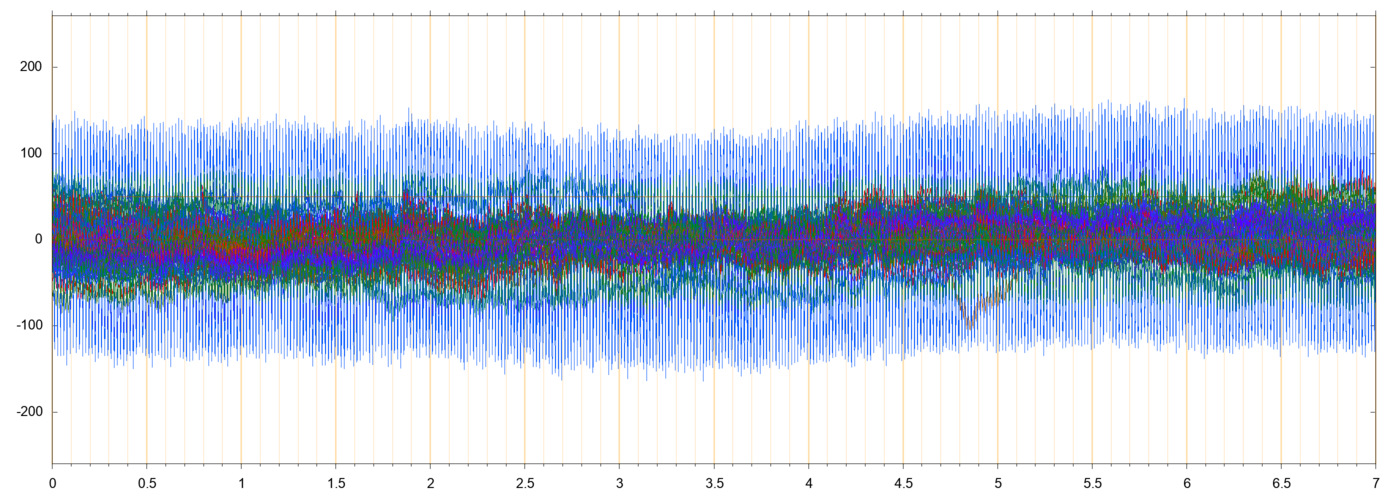Click the y-axis label 0
This screenshot has height=500, width=1400.
40,239
